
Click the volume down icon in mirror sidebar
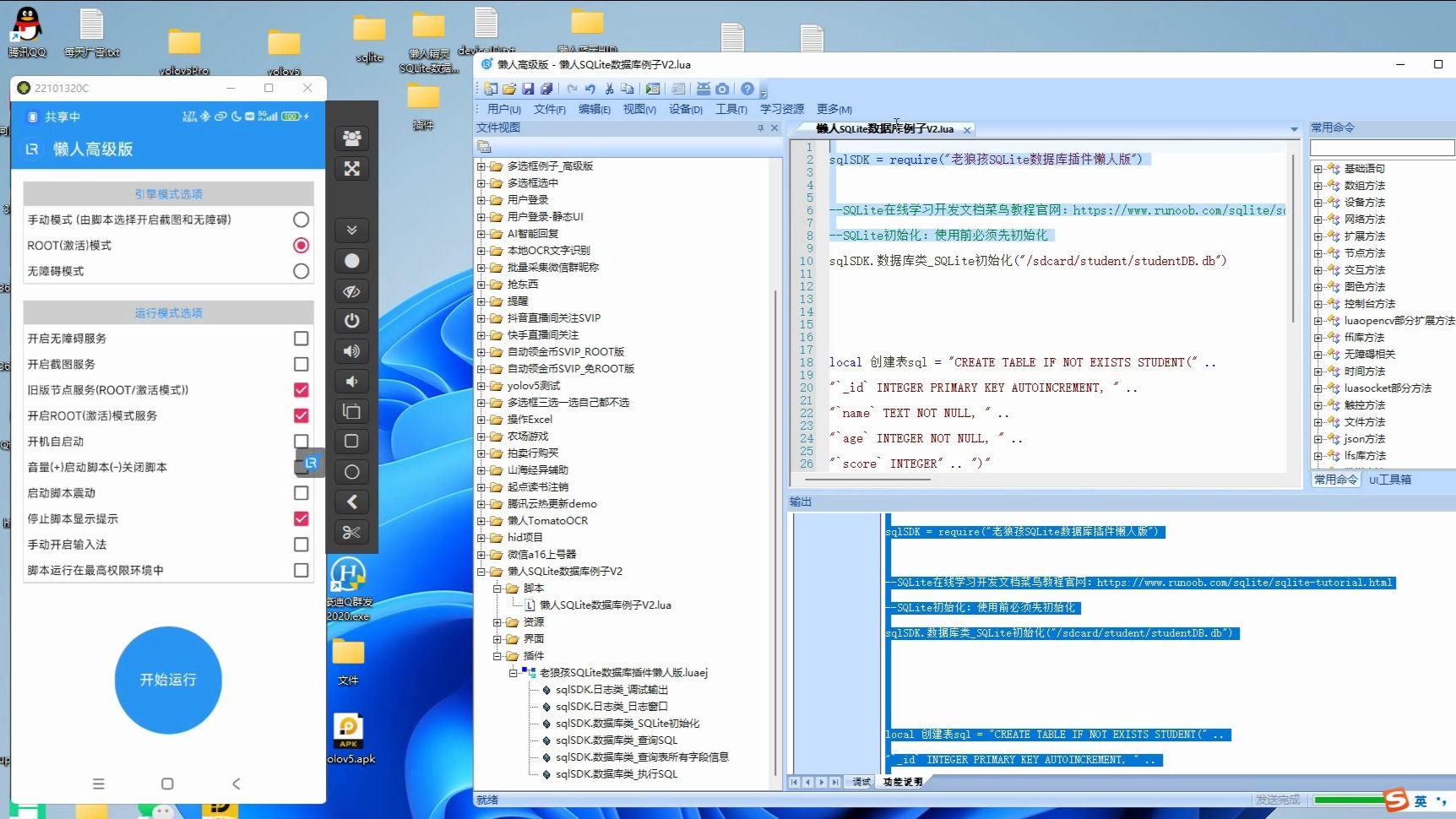[x=352, y=382]
